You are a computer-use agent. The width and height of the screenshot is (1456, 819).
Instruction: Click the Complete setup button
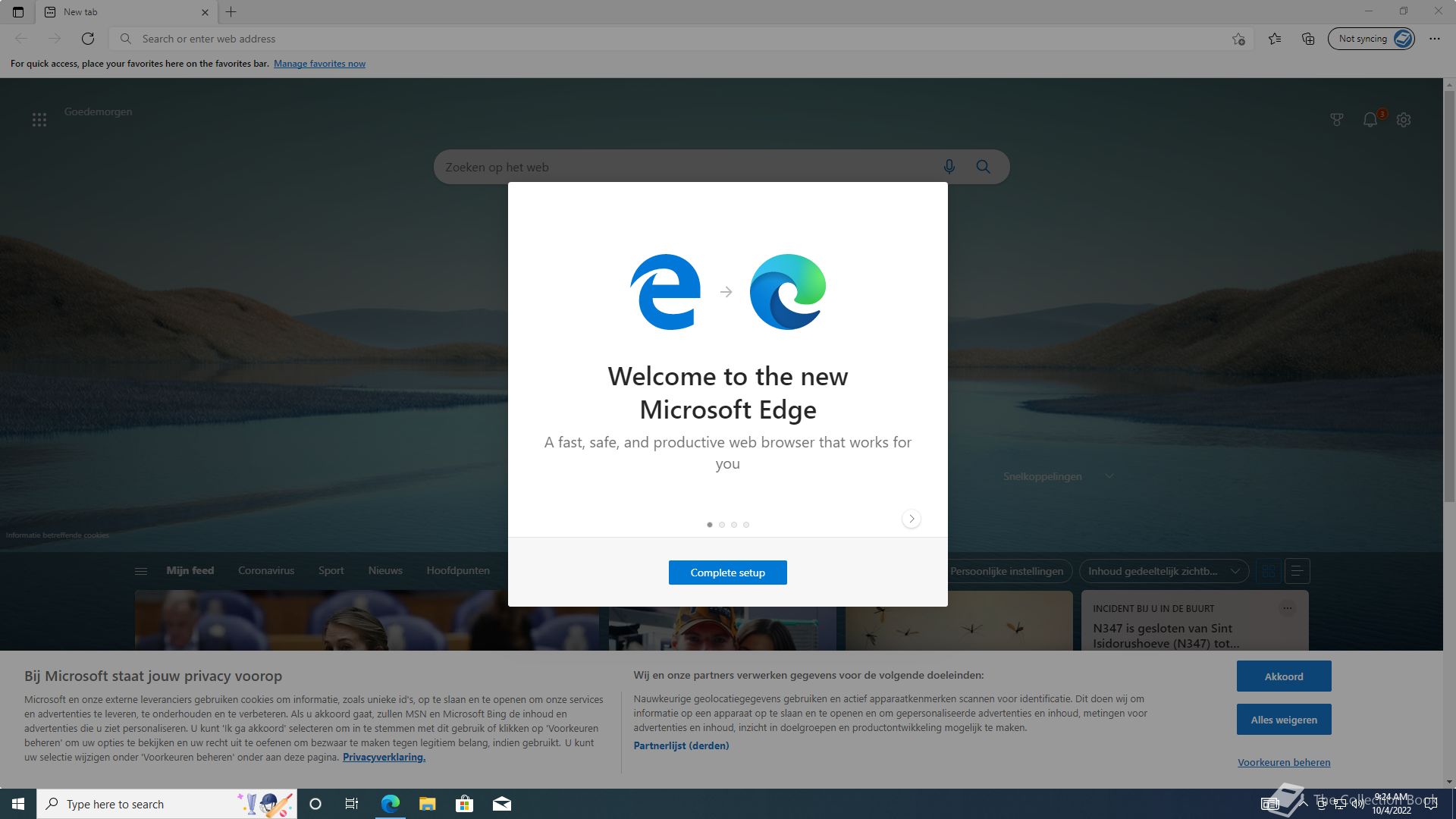[728, 573]
